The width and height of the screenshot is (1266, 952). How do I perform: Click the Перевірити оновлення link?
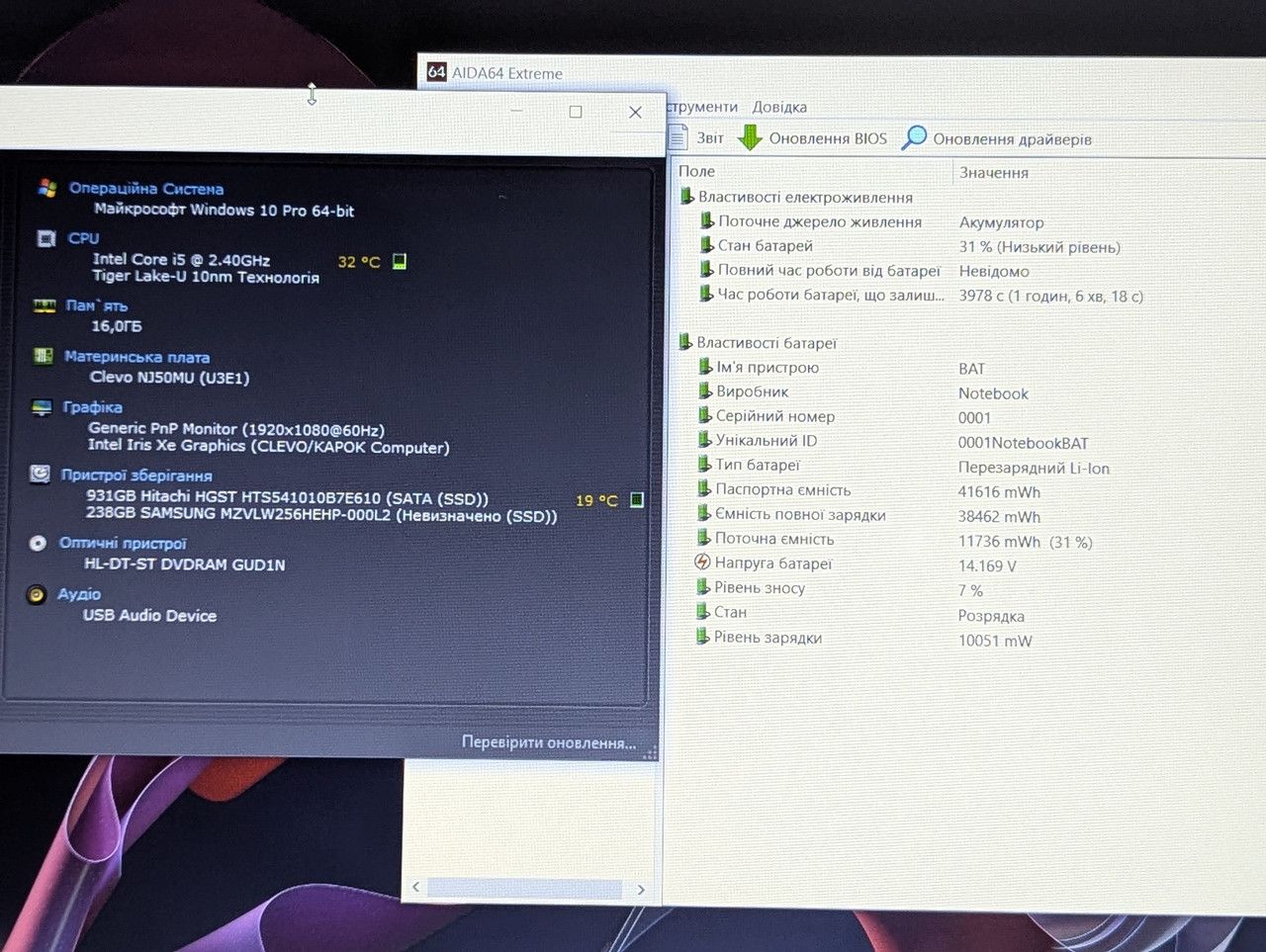[x=549, y=741]
